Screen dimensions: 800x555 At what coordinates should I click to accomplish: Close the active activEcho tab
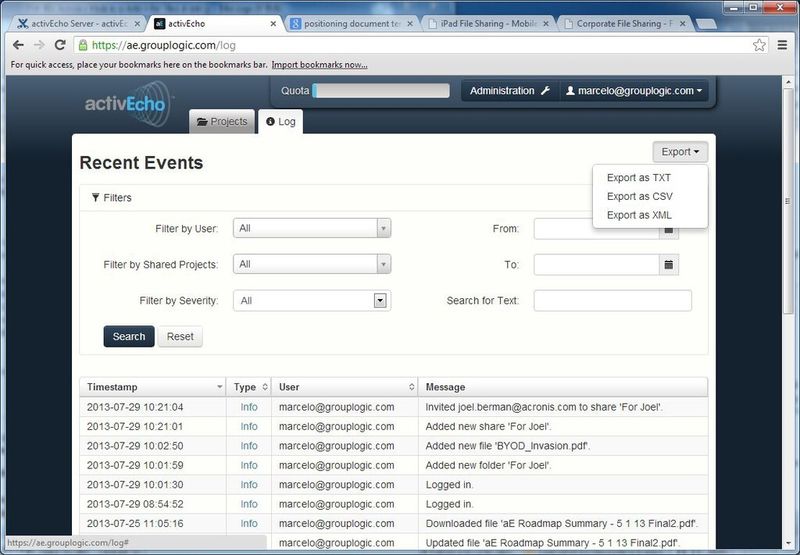pos(273,23)
